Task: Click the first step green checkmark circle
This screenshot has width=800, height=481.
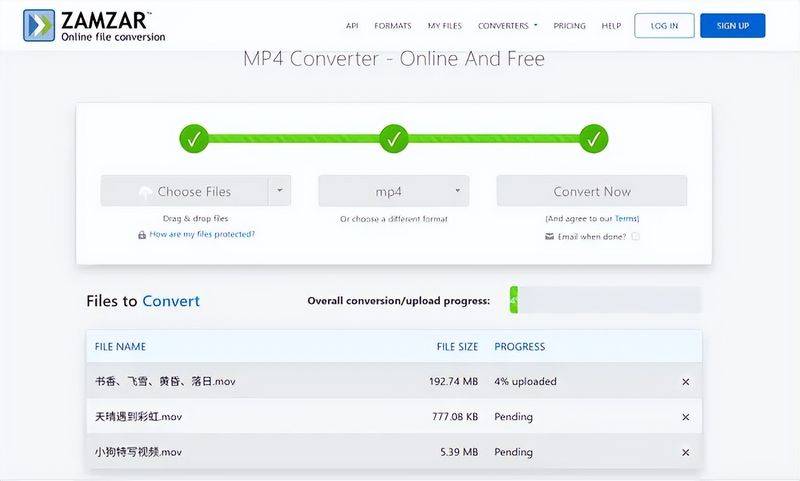Action: pos(194,139)
